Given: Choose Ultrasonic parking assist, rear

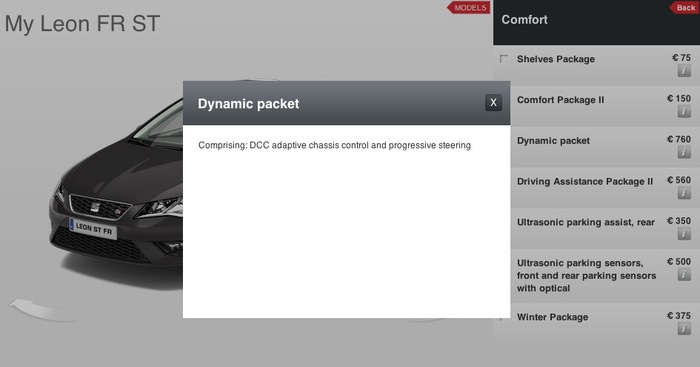Looking at the screenshot, I should [586, 222].
